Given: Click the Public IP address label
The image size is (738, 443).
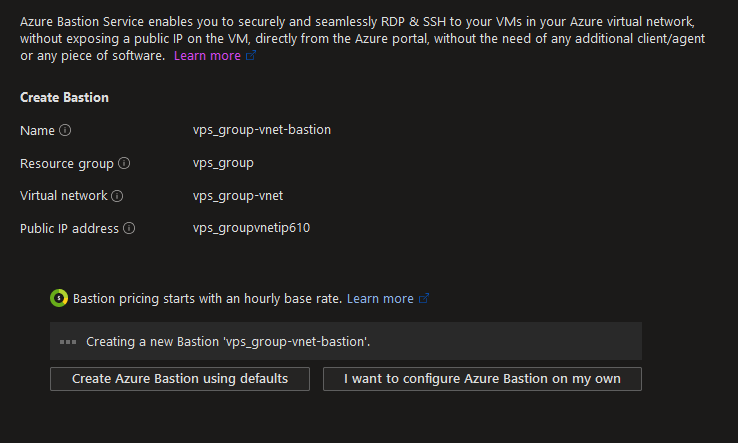Looking at the screenshot, I should pos(69,229).
